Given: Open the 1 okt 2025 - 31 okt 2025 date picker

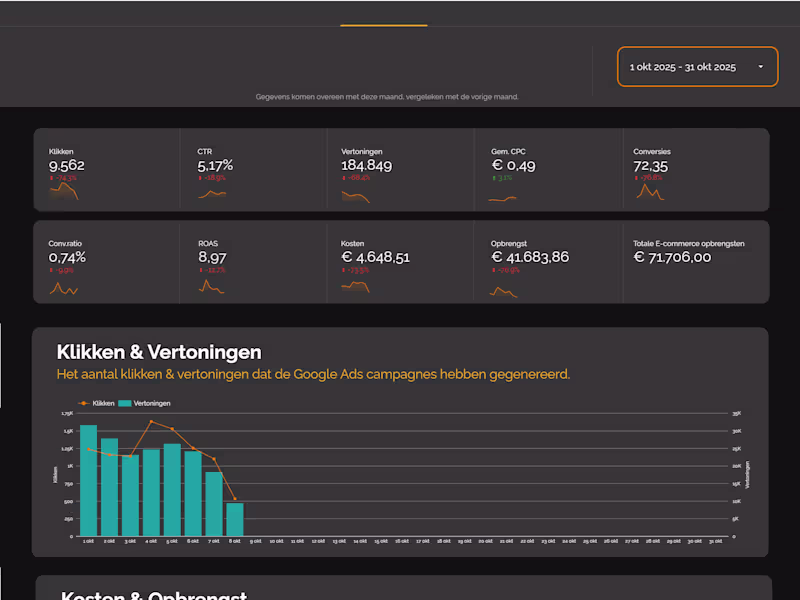Looking at the screenshot, I should coord(697,66).
